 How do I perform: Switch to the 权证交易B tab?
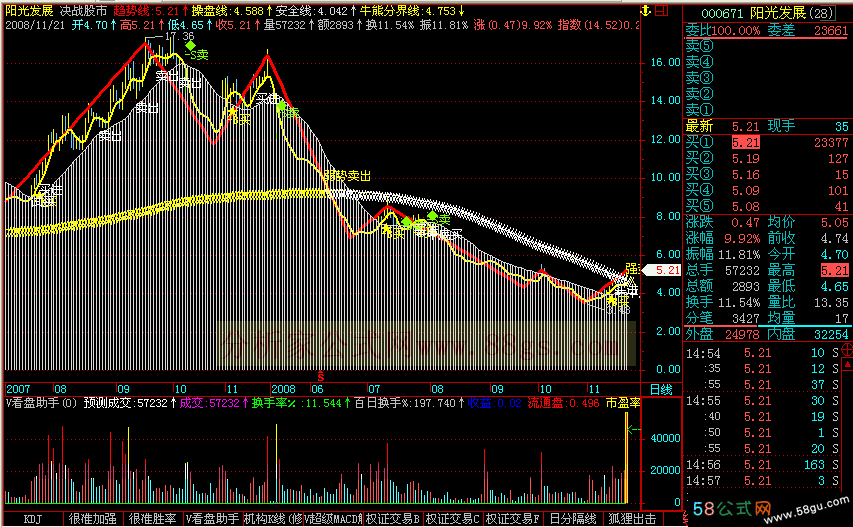click(393, 519)
